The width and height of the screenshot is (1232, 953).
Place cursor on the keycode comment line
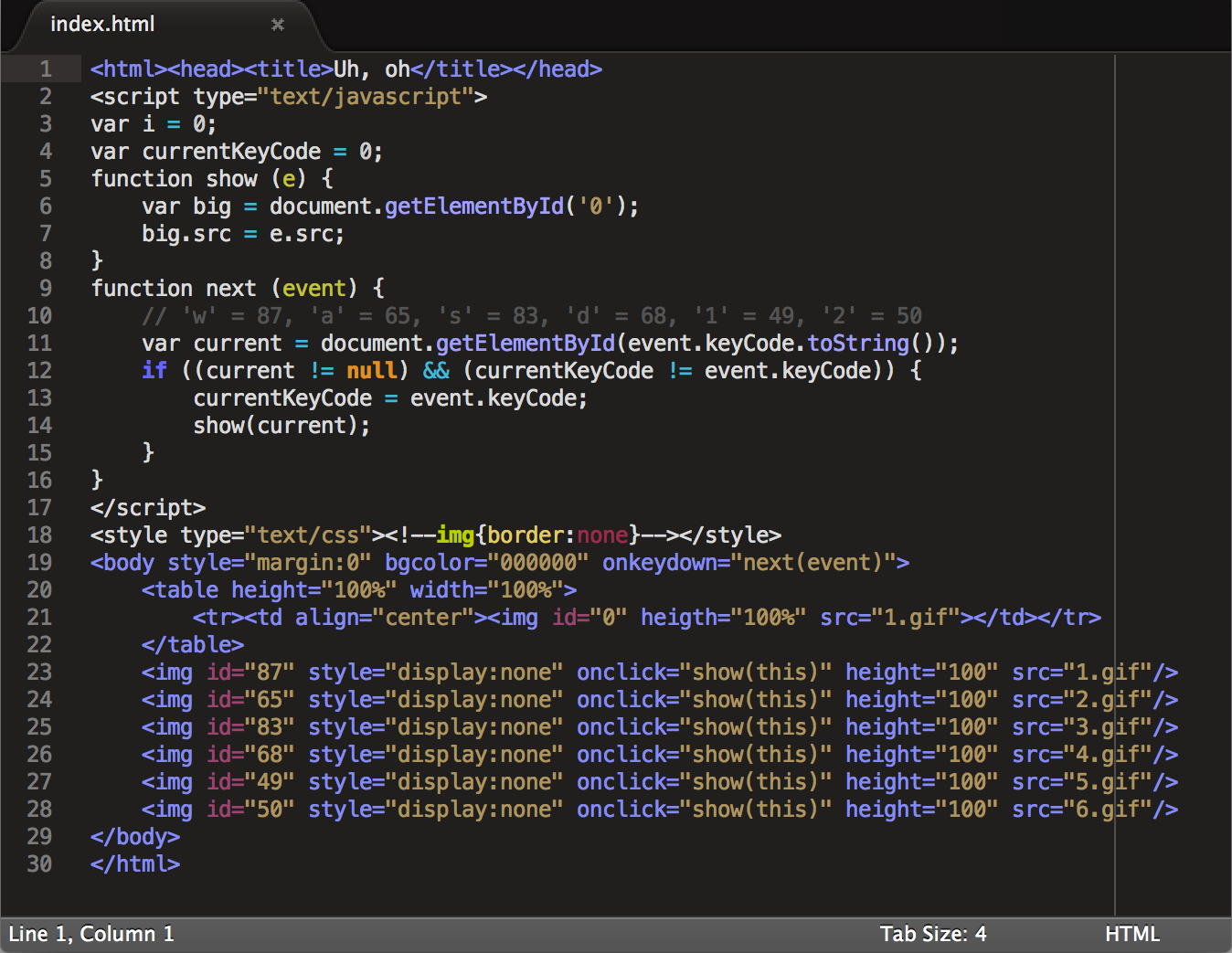tap(532, 315)
